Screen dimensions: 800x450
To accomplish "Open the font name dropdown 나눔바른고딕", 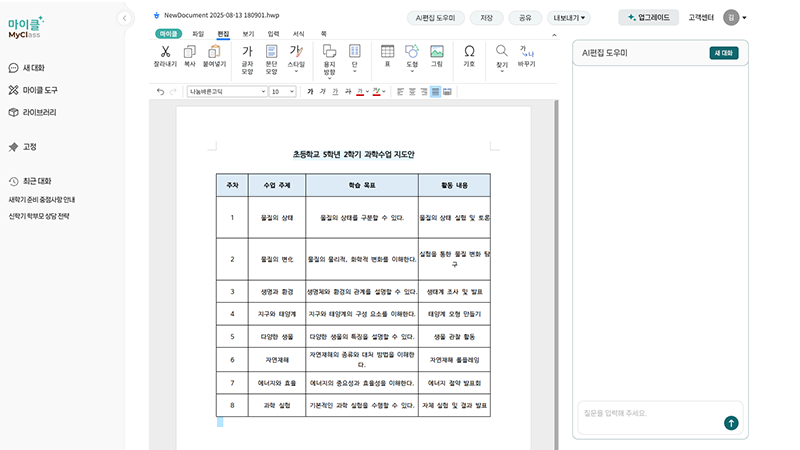I will pyautogui.click(x=226, y=91).
